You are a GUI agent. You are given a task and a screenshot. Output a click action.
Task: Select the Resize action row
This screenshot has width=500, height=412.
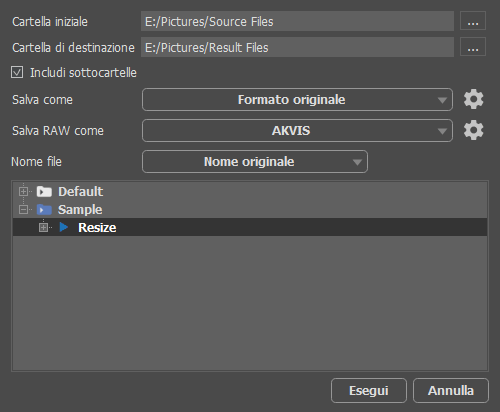(x=250, y=227)
